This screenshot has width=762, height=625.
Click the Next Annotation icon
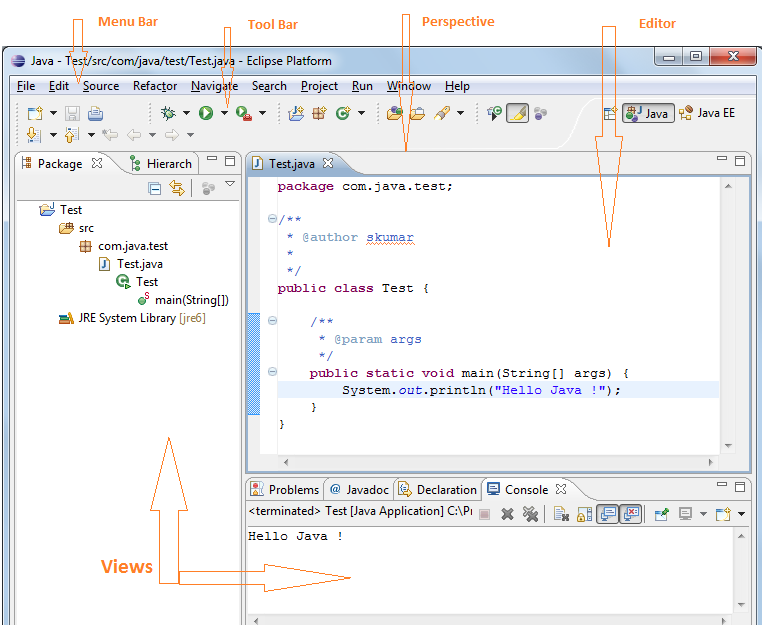pyautogui.click(x=34, y=135)
